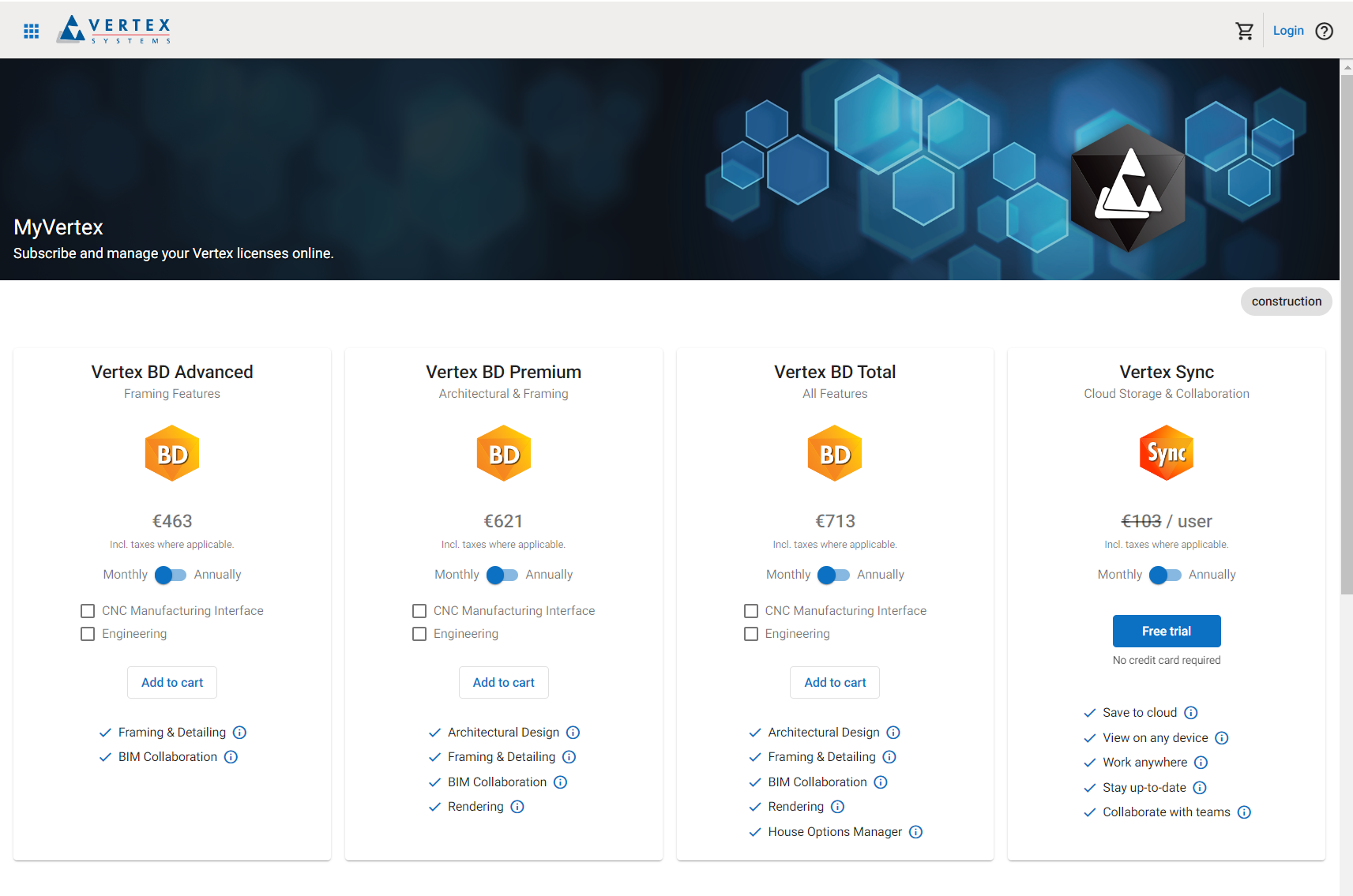Viewport: 1353px width, 896px height.
Task: Check Engineering option under BD Total
Action: click(x=751, y=634)
